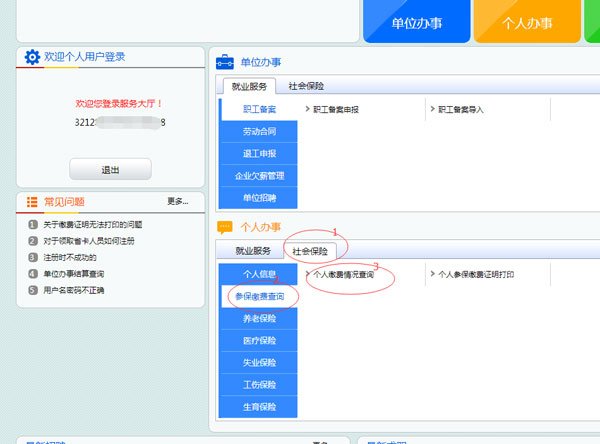Switch to 社会保险 tab under 个人办事

click(309, 250)
